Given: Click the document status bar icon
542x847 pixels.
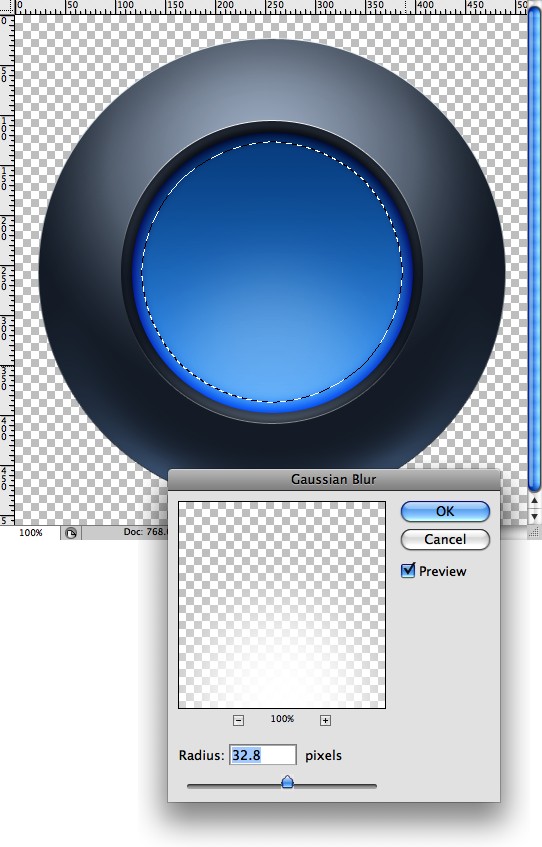Looking at the screenshot, I should pos(71,533).
